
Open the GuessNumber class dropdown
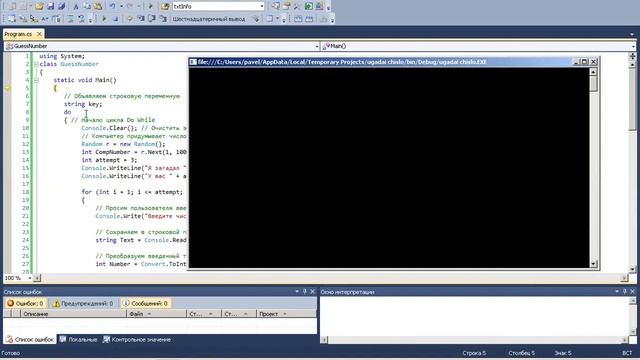pyautogui.click(x=317, y=46)
